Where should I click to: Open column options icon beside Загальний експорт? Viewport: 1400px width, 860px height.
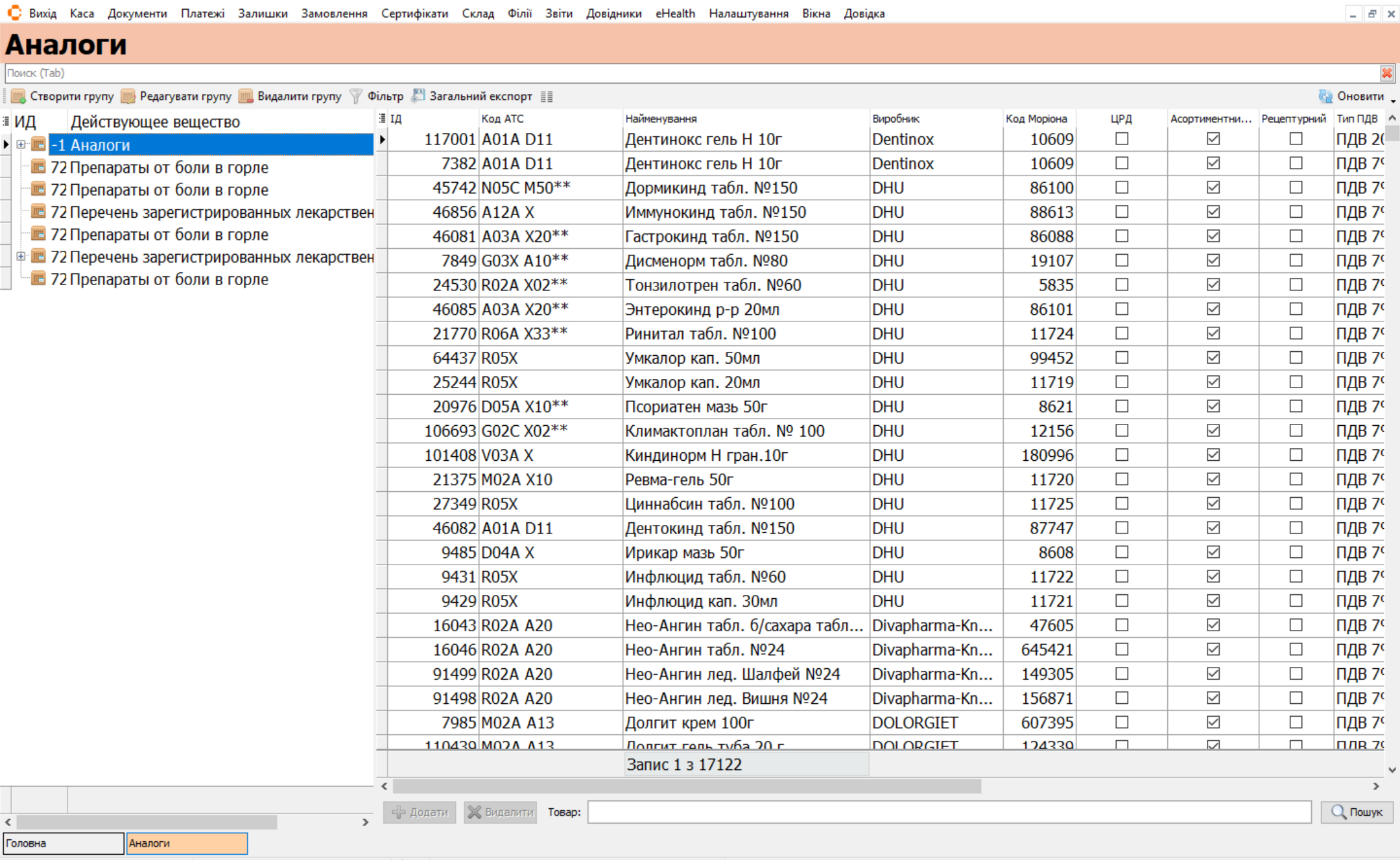click(x=547, y=97)
